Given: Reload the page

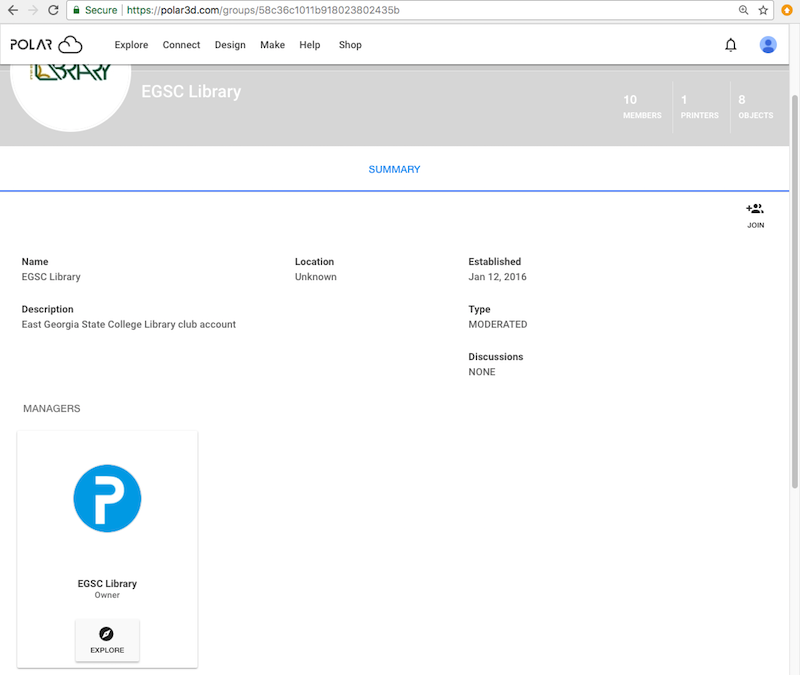Looking at the screenshot, I should [53, 10].
